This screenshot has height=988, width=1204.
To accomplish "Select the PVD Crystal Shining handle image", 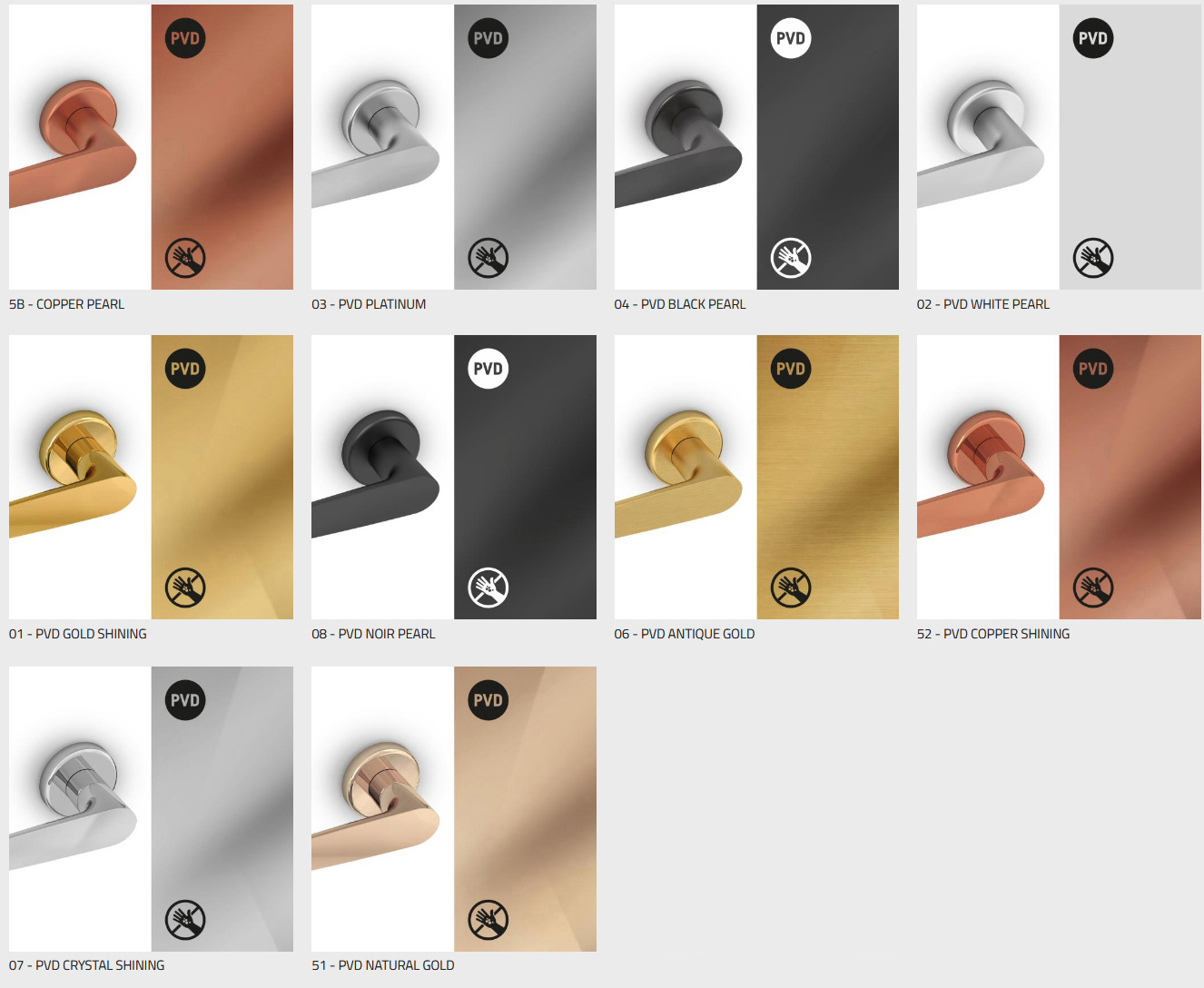I will (80, 809).
